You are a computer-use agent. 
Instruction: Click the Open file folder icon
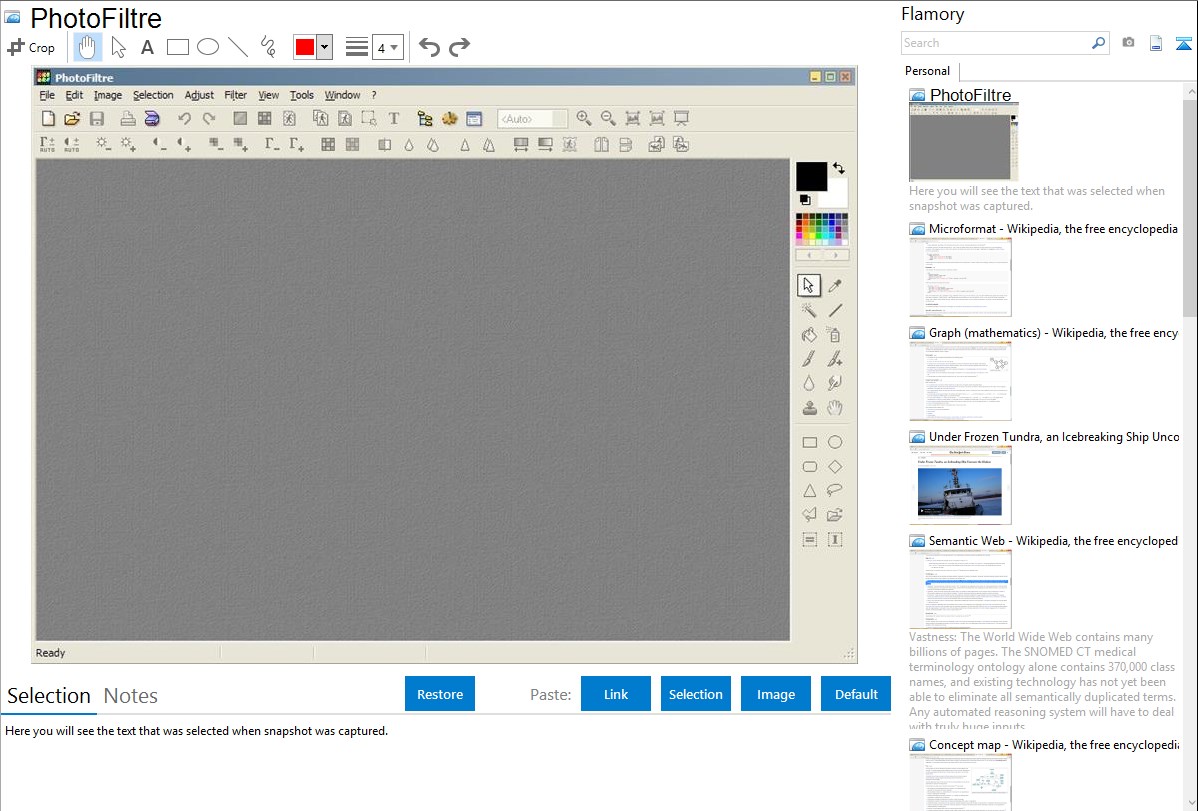tap(72, 118)
